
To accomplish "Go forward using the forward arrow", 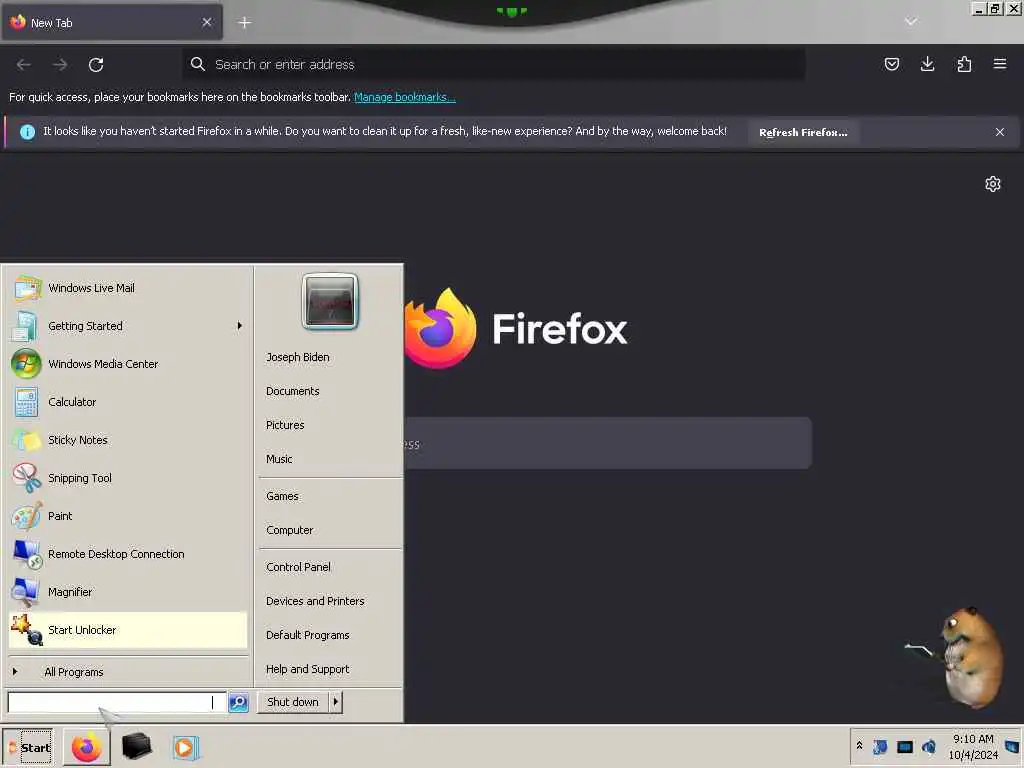I will point(60,65).
